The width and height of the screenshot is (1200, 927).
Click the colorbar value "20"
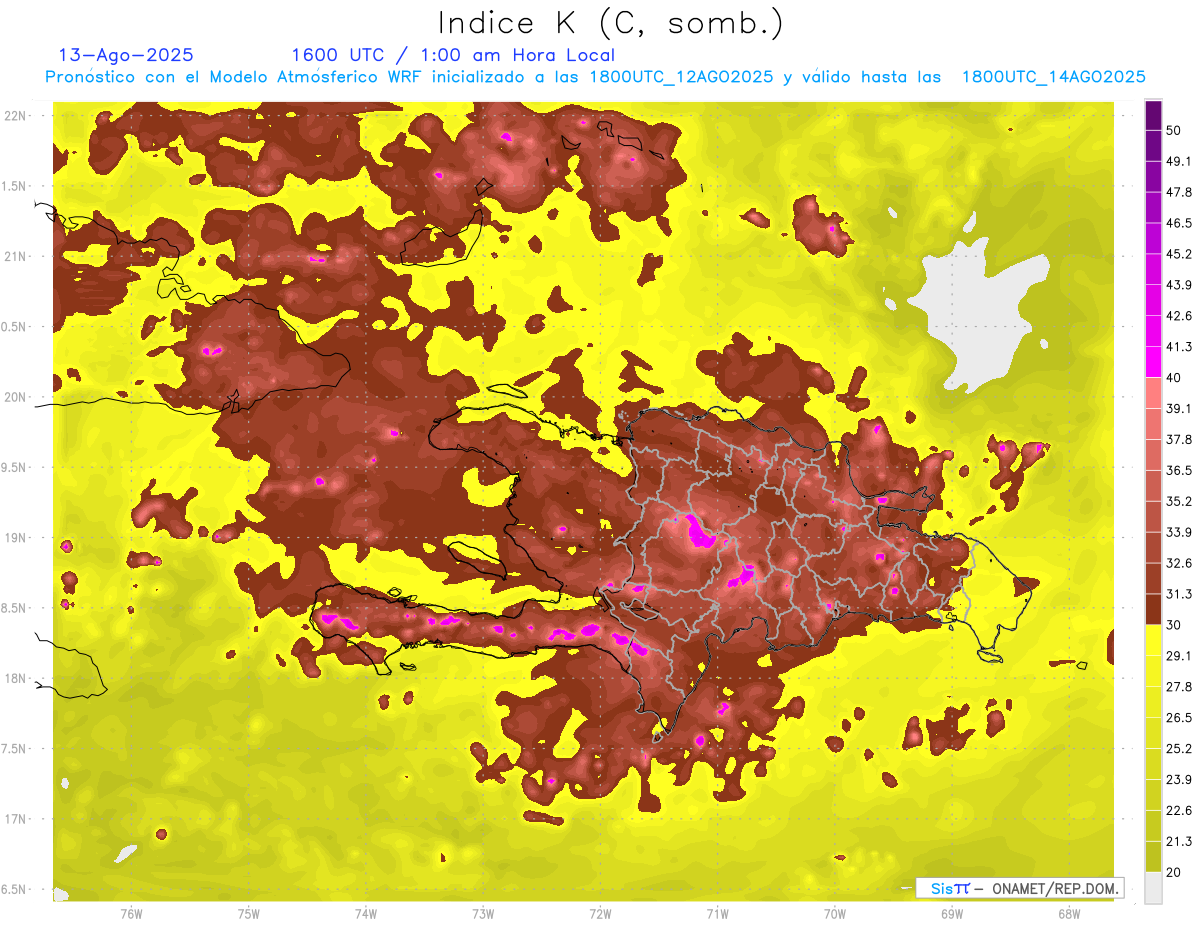click(x=1173, y=872)
